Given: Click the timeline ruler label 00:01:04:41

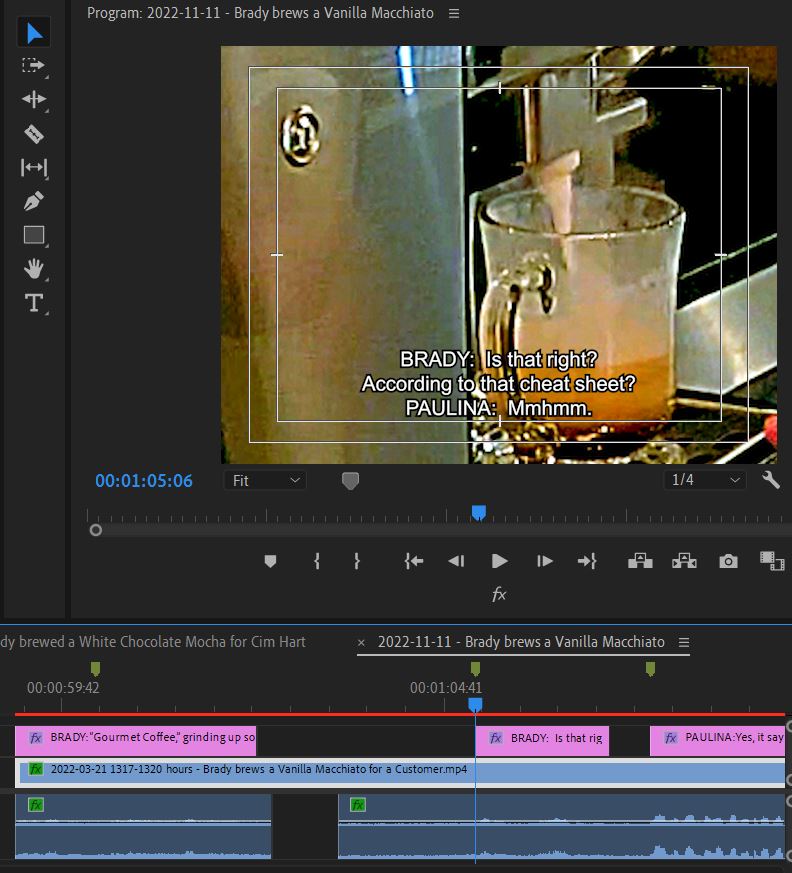Looking at the screenshot, I should [x=446, y=688].
